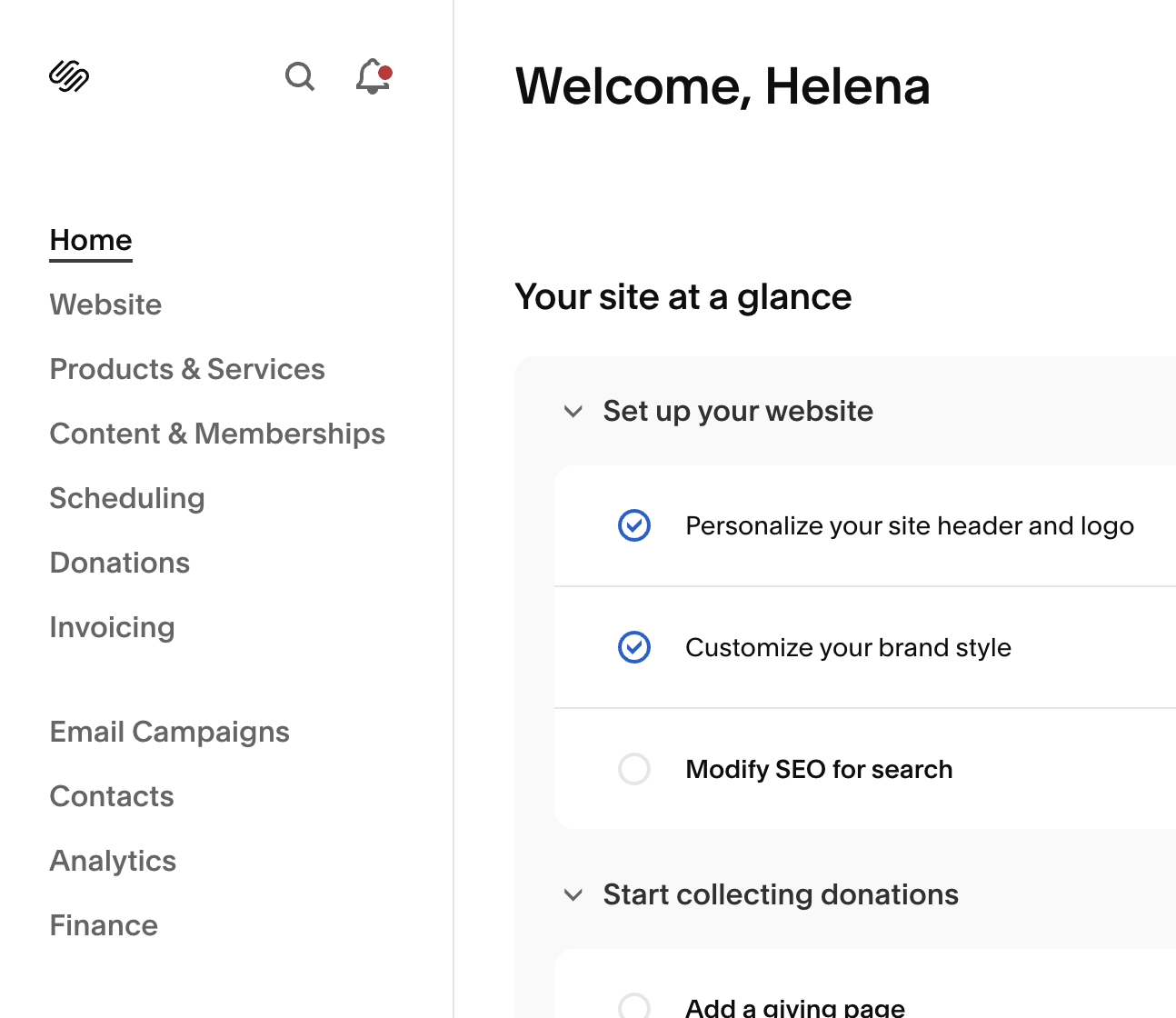Open search with the magnifier icon
1176x1018 pixels.
point(300,77)
